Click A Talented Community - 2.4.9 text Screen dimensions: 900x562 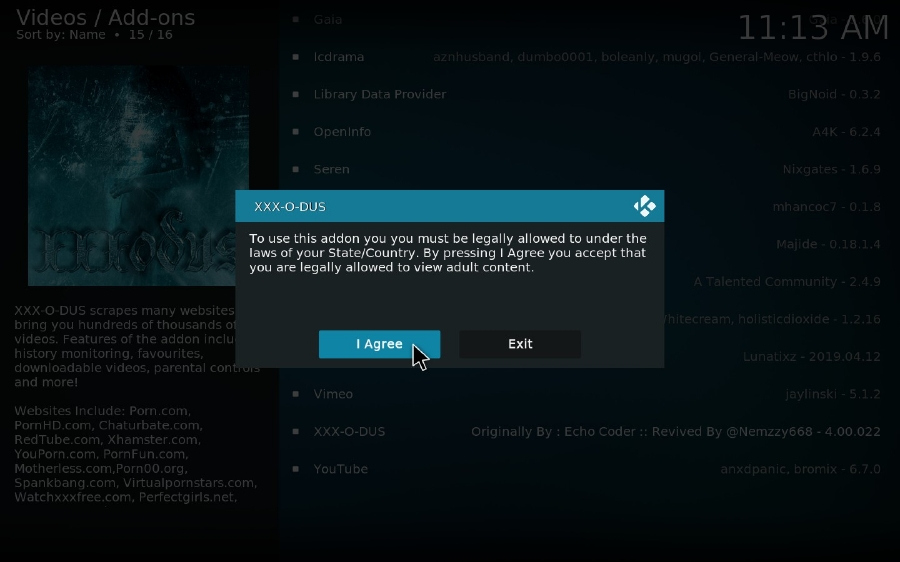[x=787, y=282]
